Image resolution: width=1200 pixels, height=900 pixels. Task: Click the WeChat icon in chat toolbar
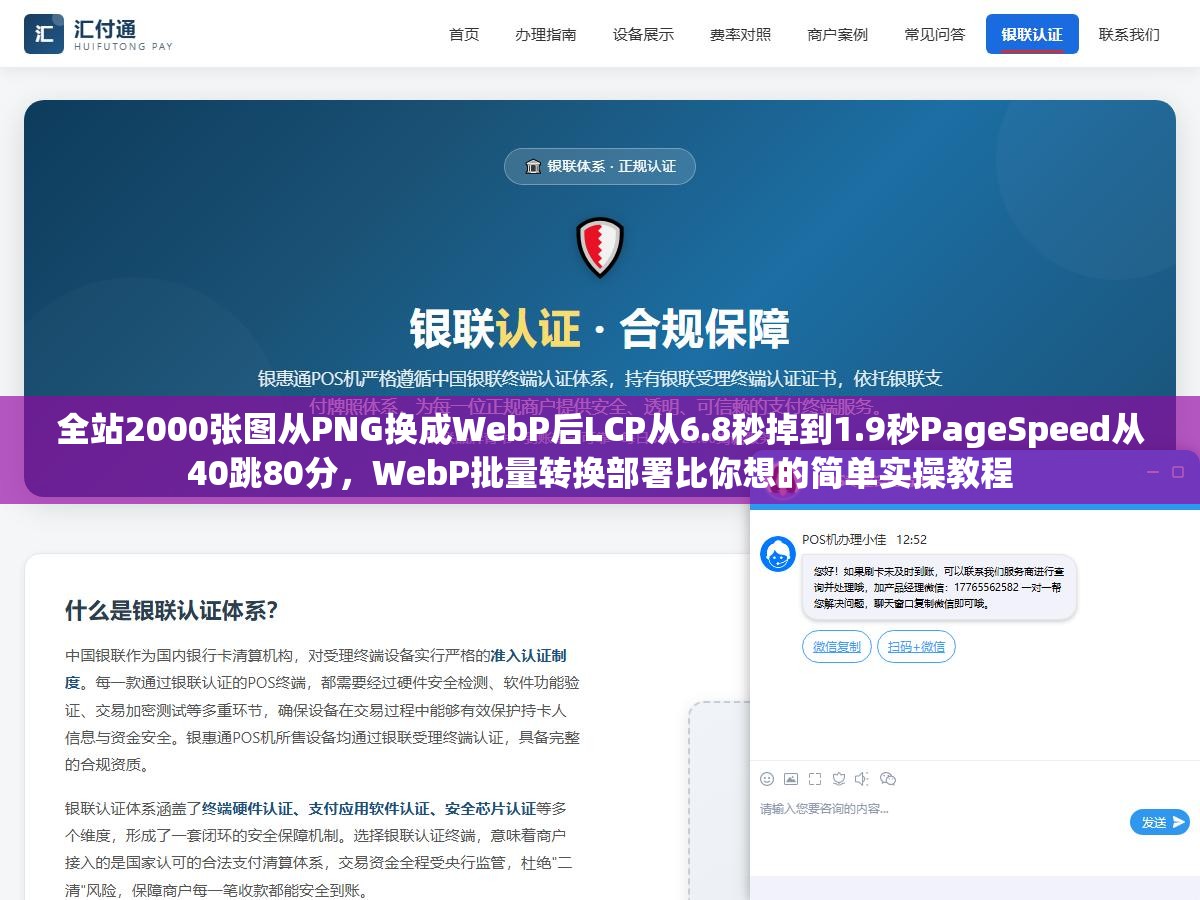pyautogui.click(x=887, y=778)
